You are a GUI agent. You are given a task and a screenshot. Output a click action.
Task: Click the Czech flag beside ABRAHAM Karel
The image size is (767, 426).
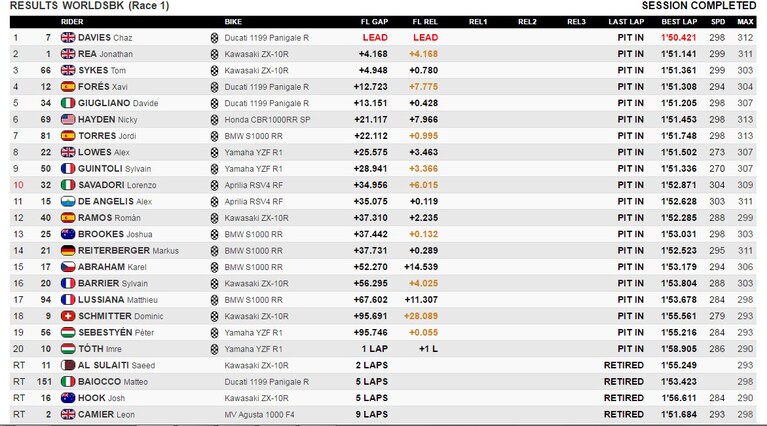[x=68, y=267]
